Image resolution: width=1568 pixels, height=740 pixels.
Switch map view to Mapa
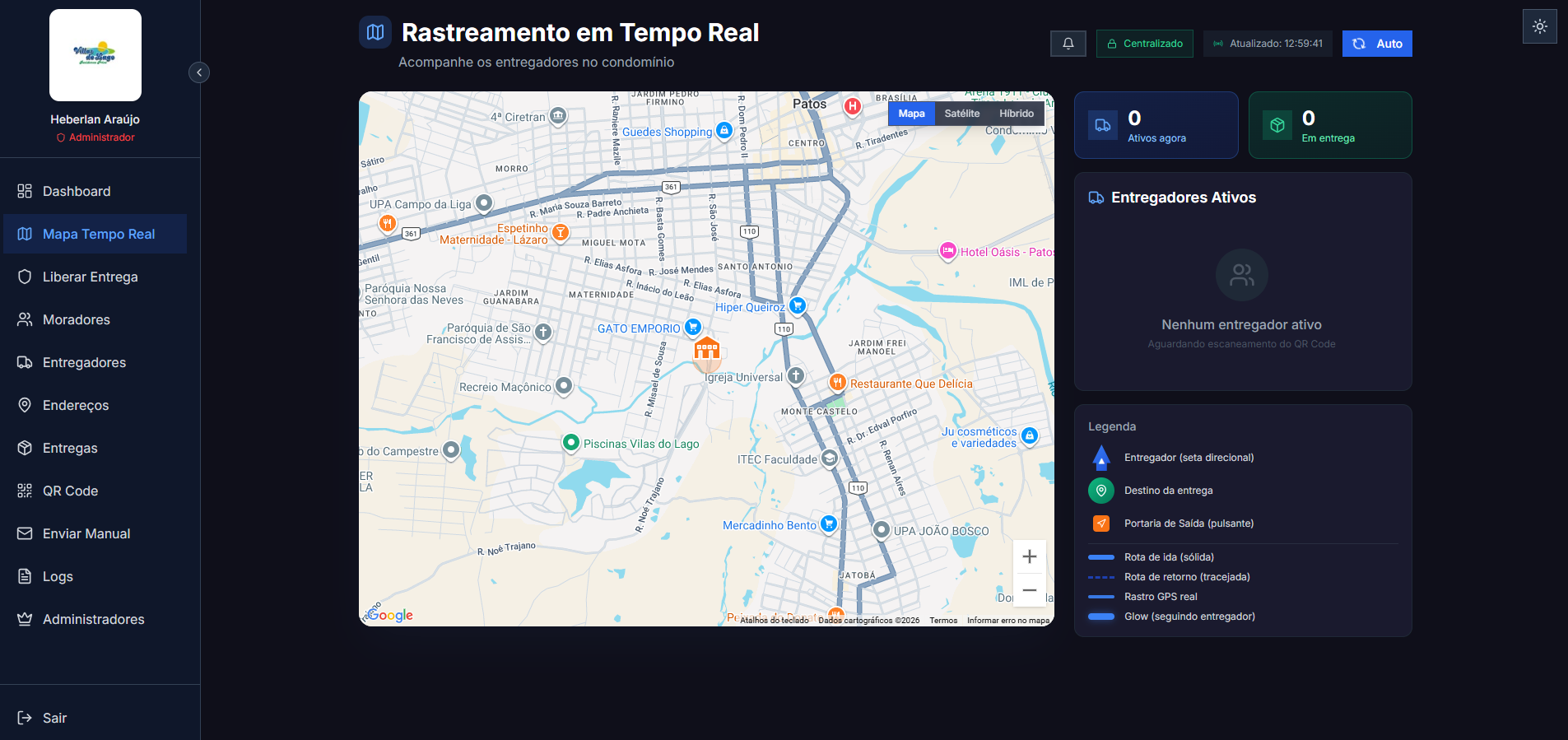coord(911,114)
